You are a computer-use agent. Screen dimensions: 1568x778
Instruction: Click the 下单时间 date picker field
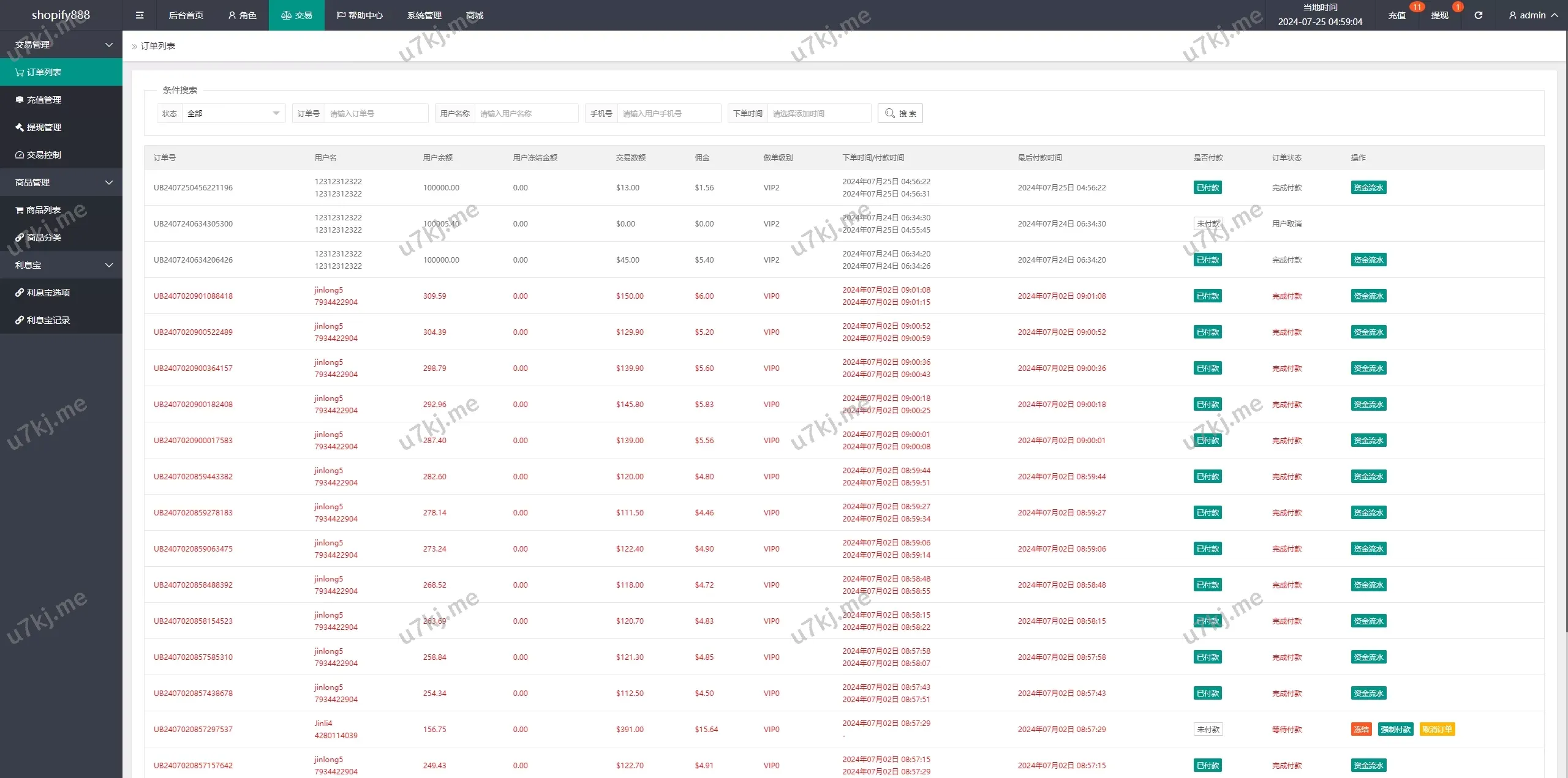(818, 113)
